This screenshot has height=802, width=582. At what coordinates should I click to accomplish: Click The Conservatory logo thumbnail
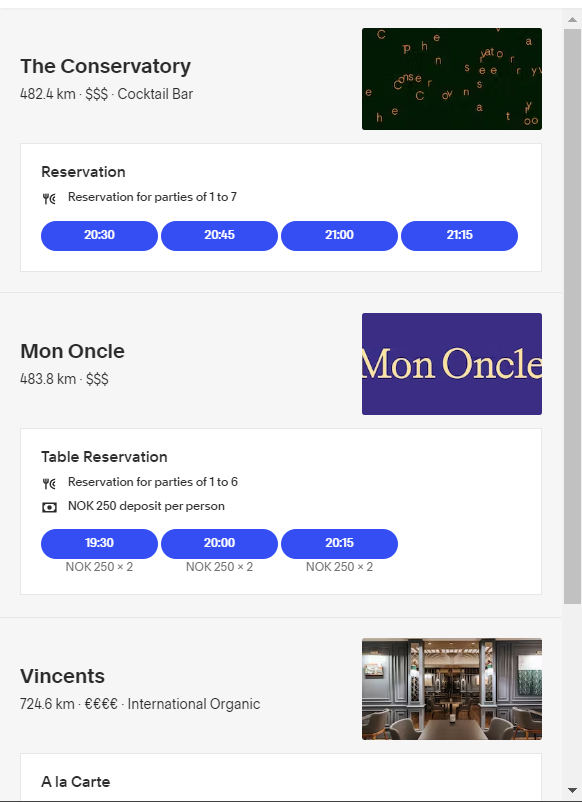(452, 79)
